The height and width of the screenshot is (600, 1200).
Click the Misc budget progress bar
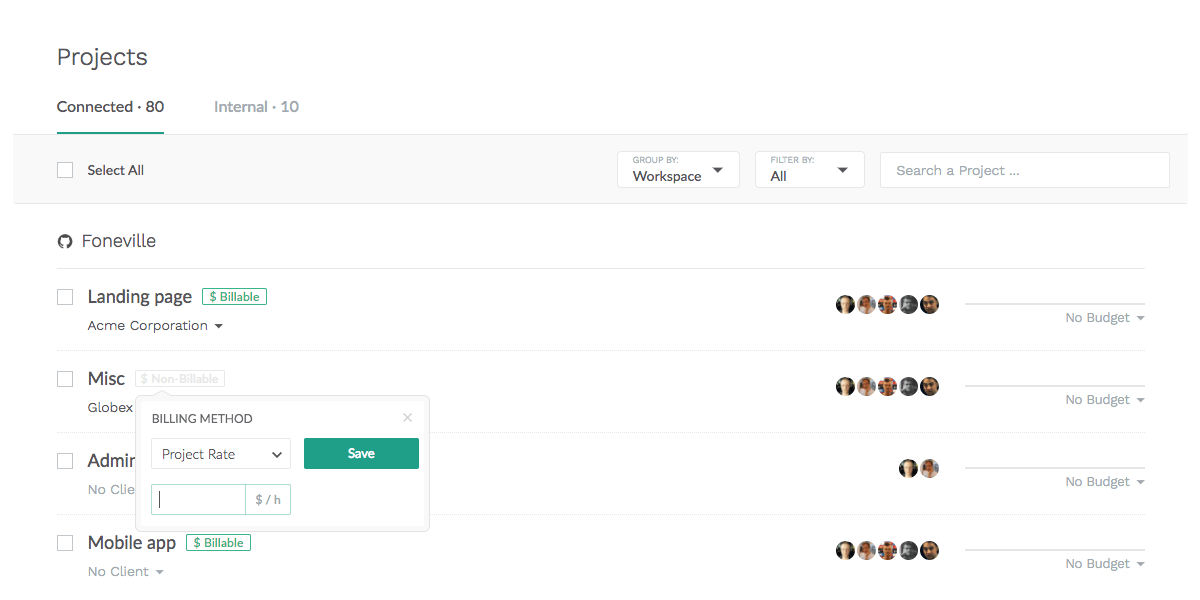[1055, 386]
